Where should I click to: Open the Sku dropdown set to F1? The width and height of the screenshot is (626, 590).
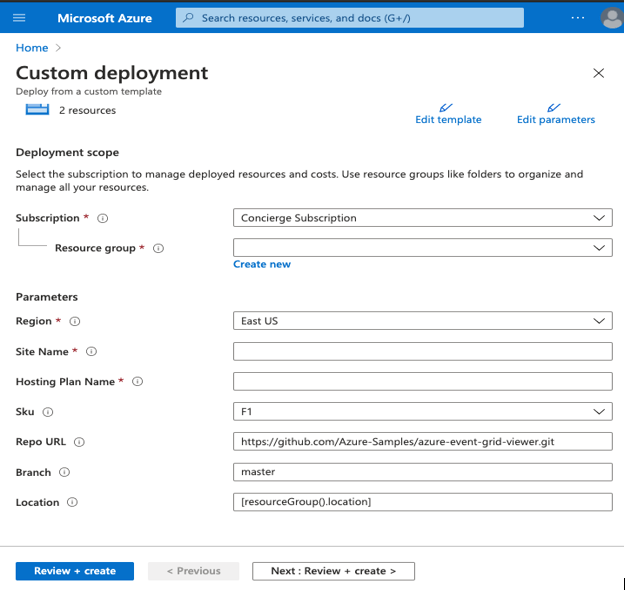coord(422,412)
